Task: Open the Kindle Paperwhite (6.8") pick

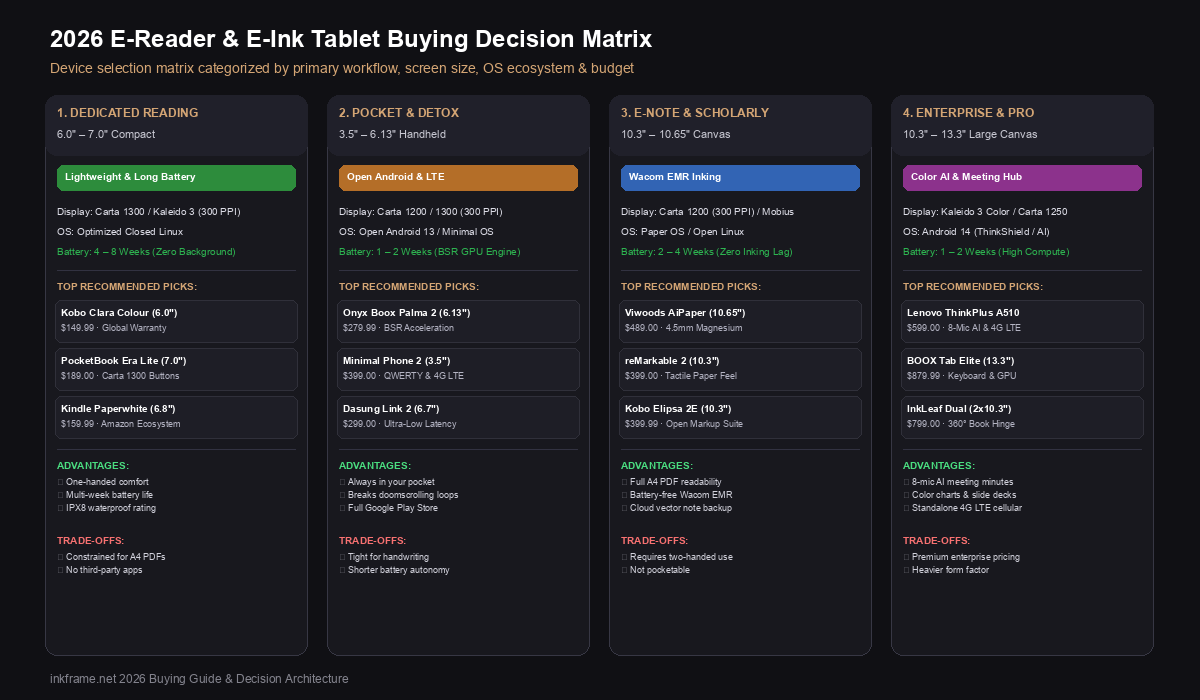Action: (x=176, y=417)
